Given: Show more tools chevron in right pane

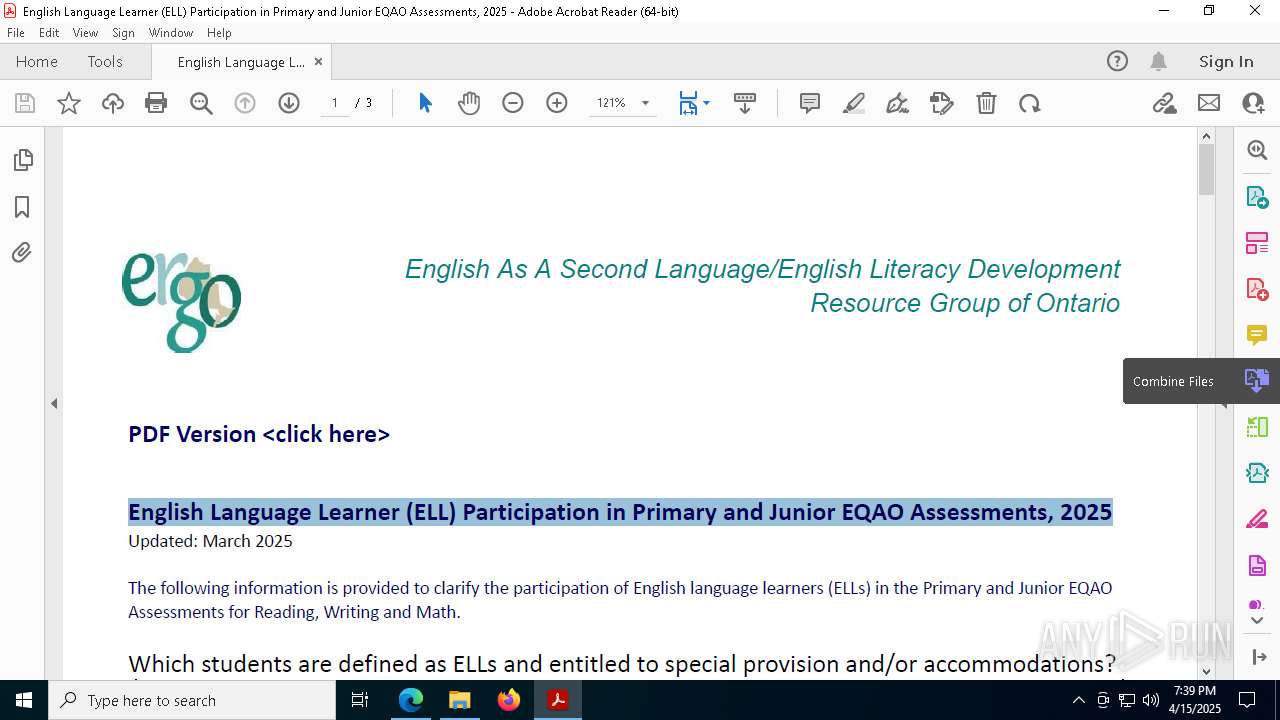Looking at the screenshot, I should [x=1257, y=621].
